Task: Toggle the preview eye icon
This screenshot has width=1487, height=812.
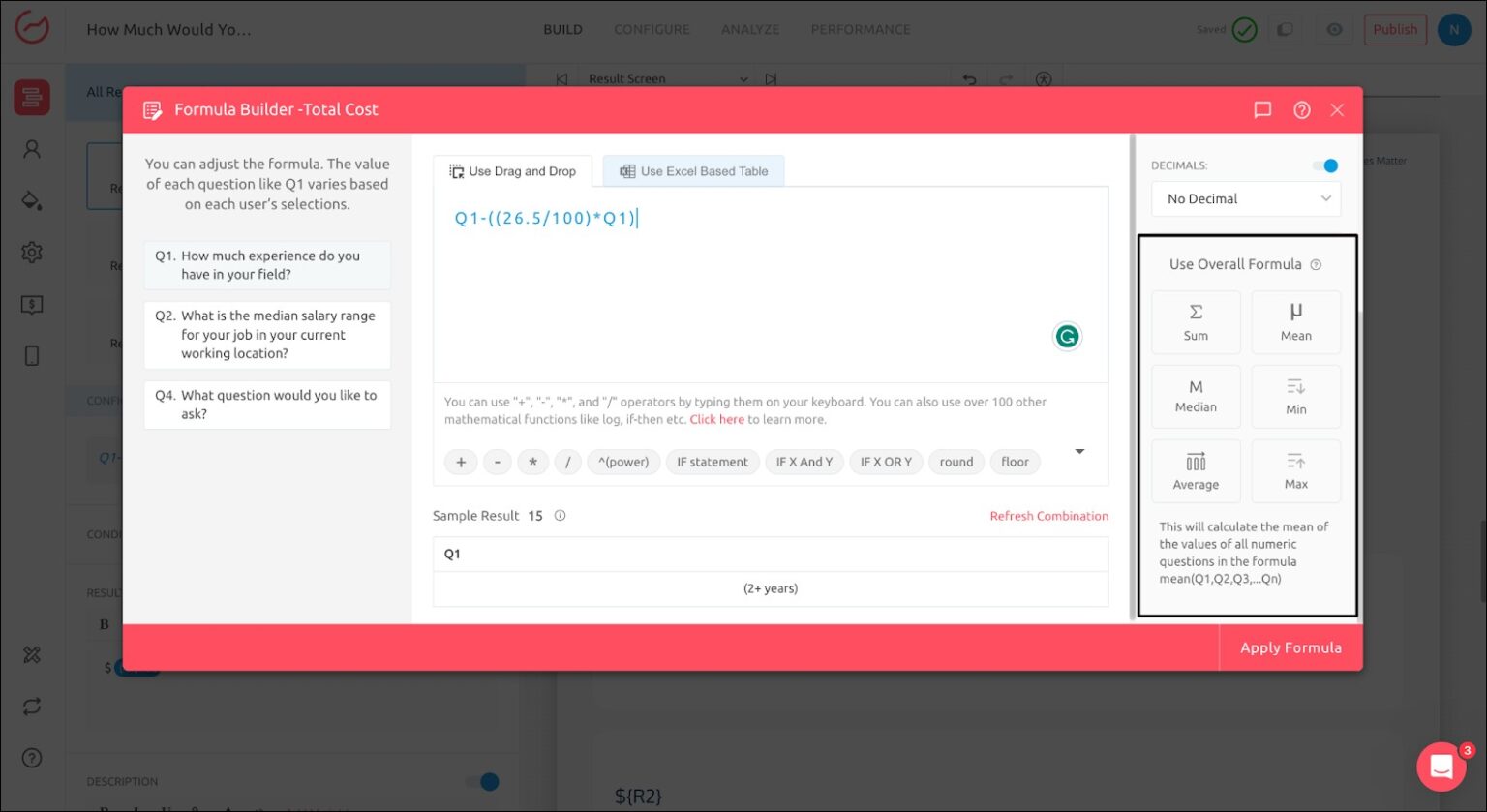Action: coord(1334,30)
